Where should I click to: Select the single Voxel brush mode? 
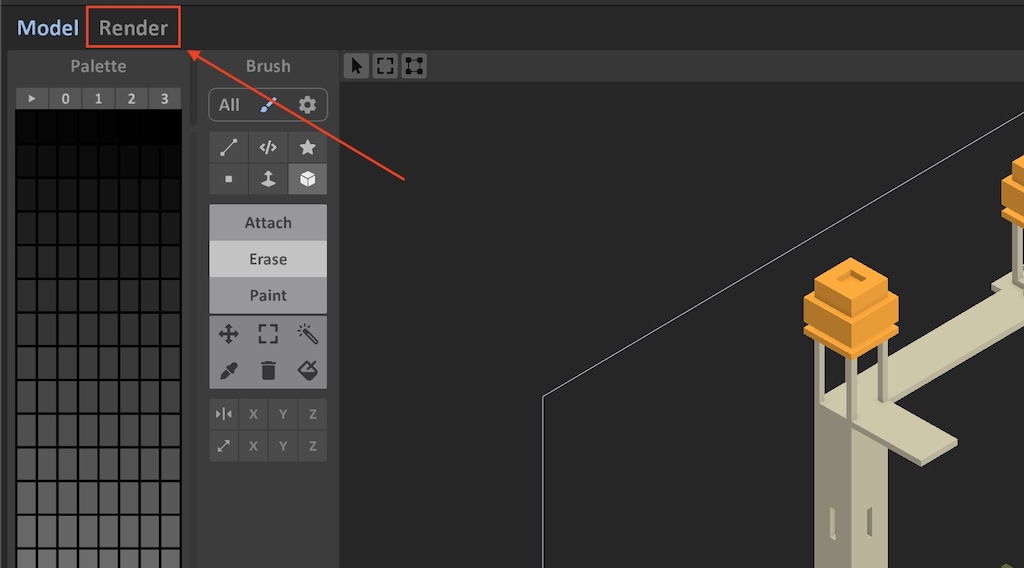click(x=229, y=179)
